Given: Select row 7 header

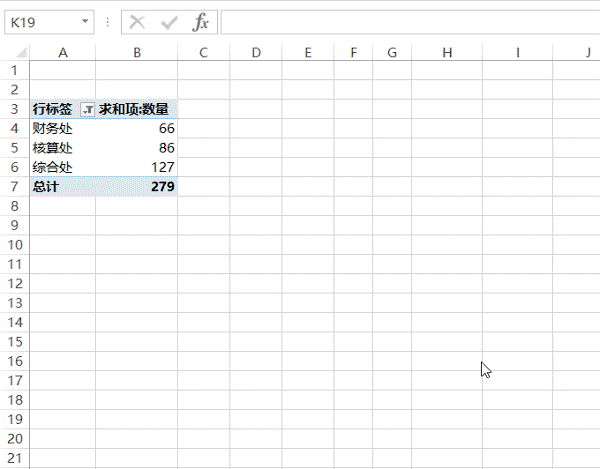Looking at the screenshot, I should [x=15, y=187].
